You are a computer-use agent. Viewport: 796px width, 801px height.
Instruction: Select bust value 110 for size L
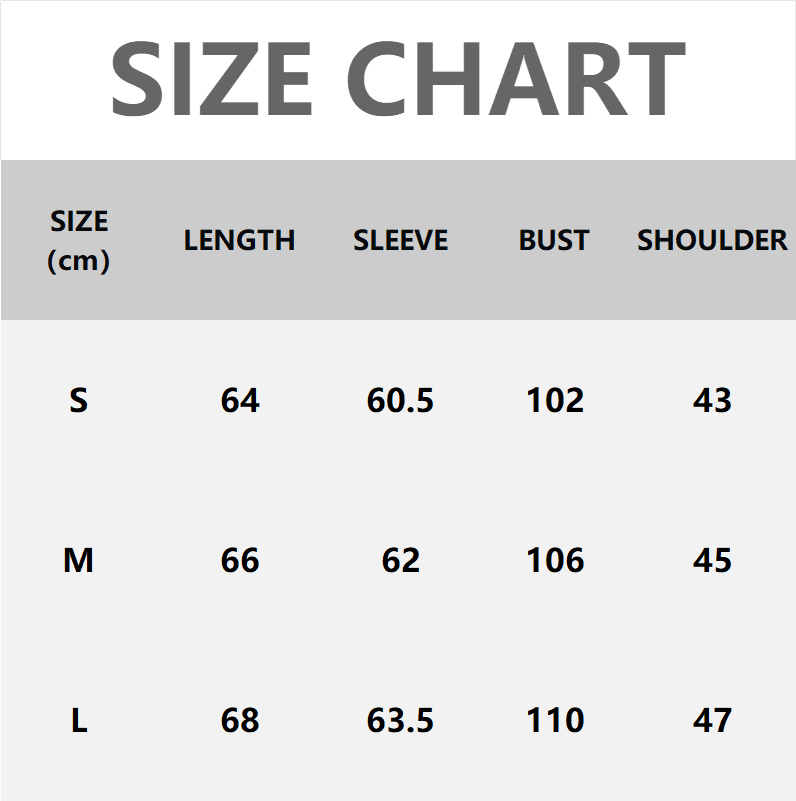(555, 720)
